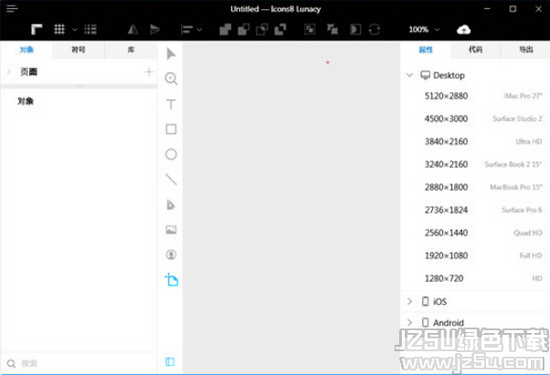This screenshot has width=550, height=375.
Task: Click the flip vertical icon
Action: pos(154,29)
